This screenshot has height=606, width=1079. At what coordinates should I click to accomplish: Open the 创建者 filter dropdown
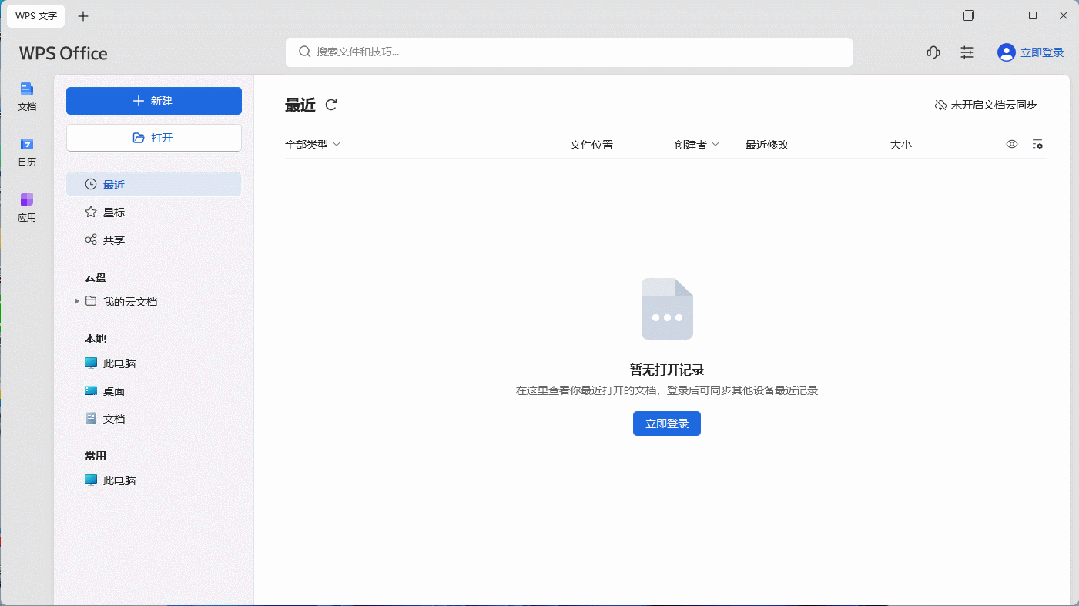tap(696, 144)
